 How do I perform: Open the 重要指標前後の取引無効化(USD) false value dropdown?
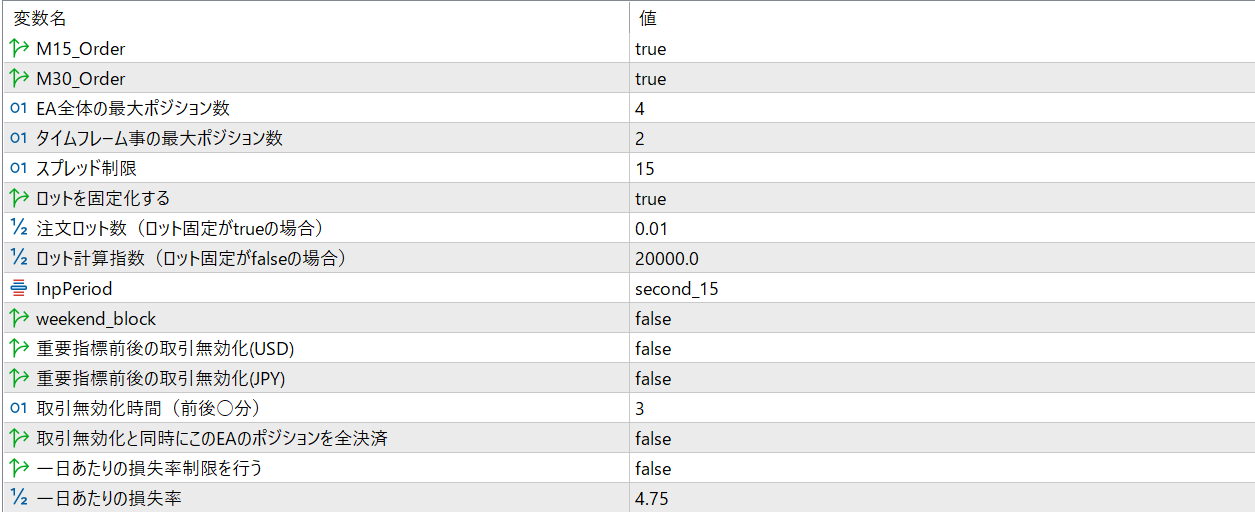pos(653,348)
